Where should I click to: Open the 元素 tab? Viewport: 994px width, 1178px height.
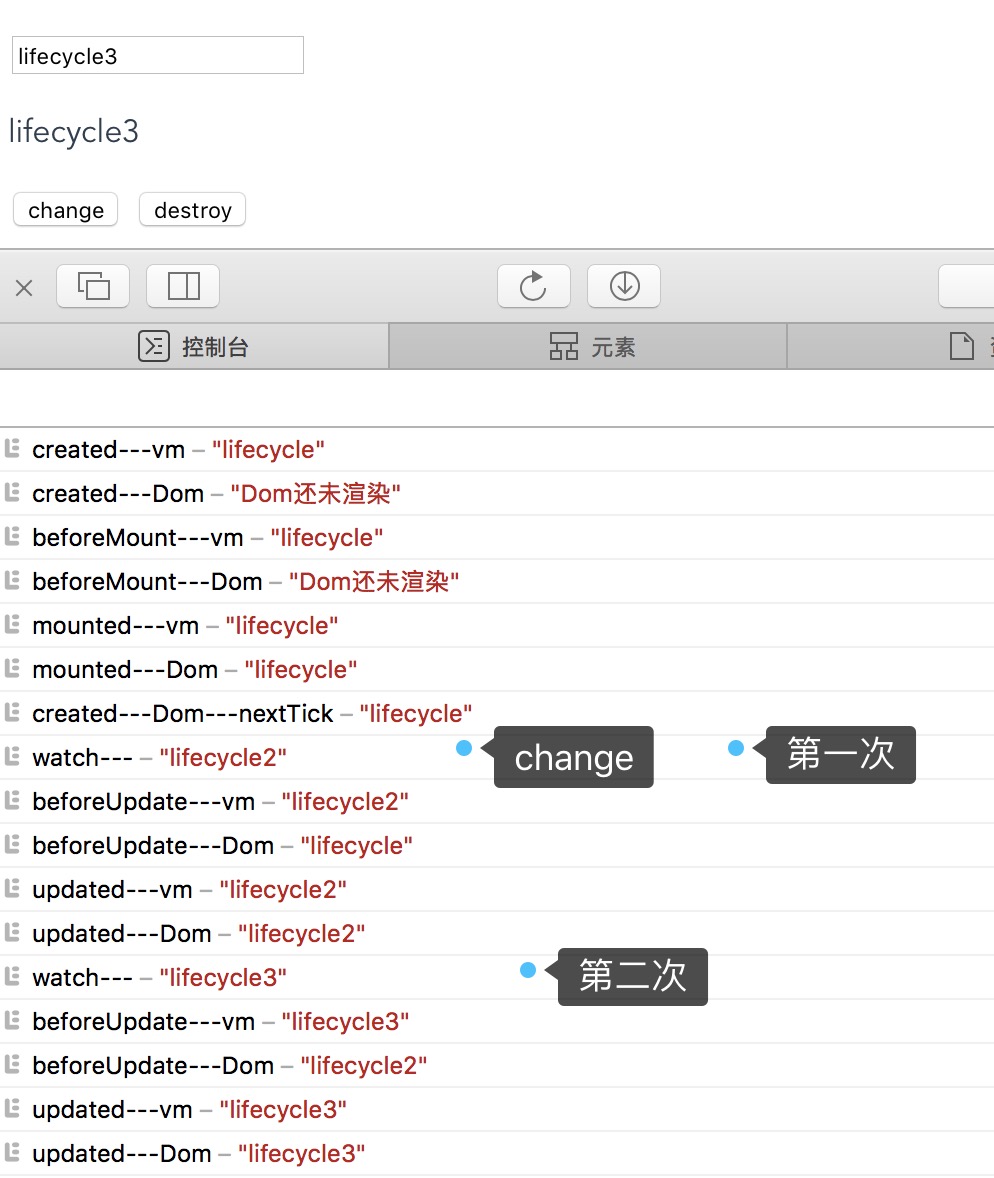[x=592, y=347]
